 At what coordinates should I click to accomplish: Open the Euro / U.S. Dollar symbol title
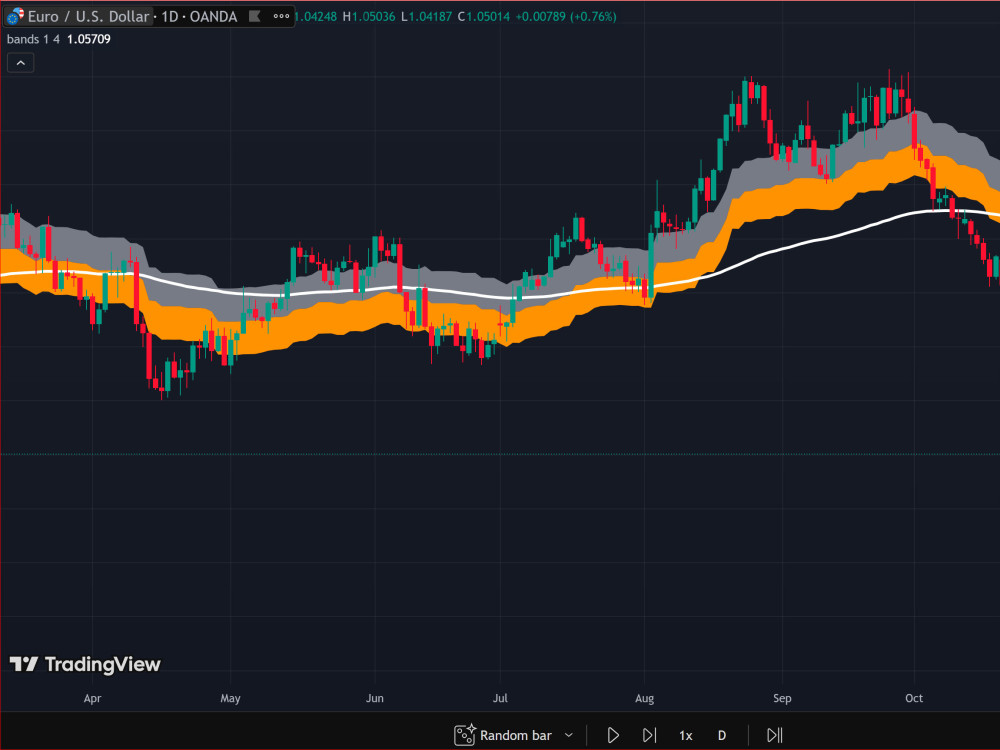pos(88,17)
